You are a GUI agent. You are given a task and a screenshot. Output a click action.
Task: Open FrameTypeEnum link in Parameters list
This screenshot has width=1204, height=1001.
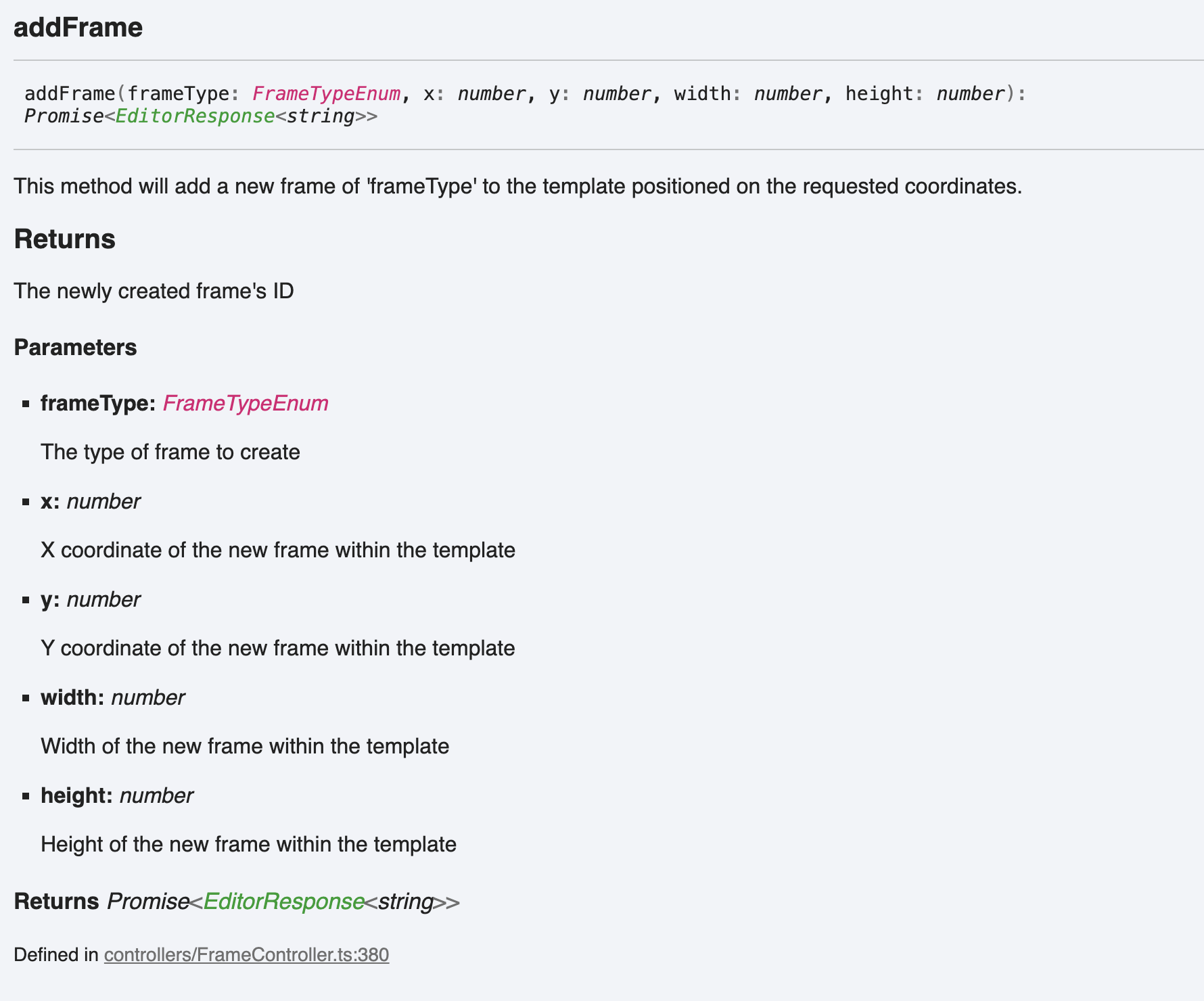[x=246, y=403]
